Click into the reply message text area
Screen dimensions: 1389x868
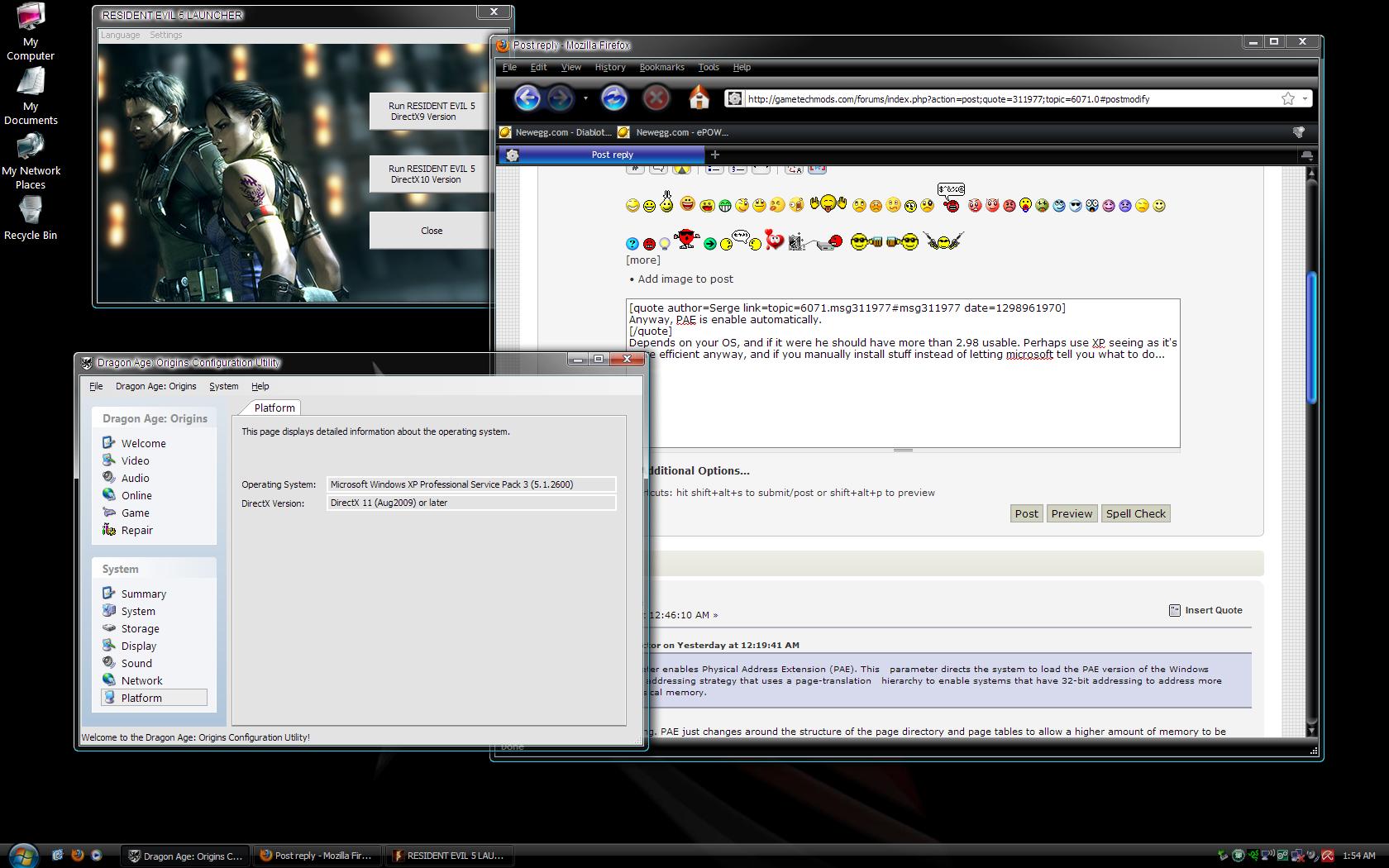[903, 373]
